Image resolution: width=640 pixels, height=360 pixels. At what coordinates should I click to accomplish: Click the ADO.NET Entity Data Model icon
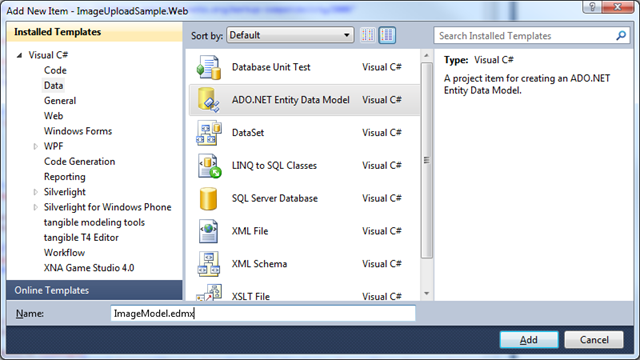point(209,100)
